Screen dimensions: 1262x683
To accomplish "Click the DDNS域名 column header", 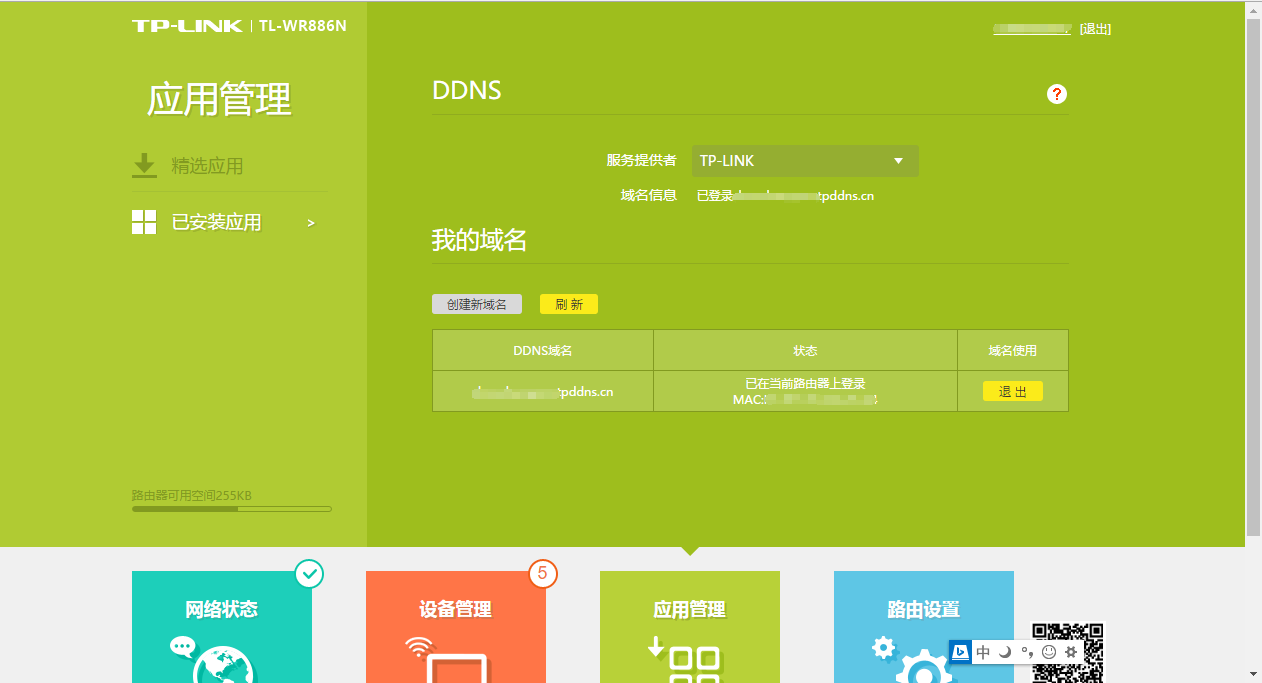I will click(543, 351).
